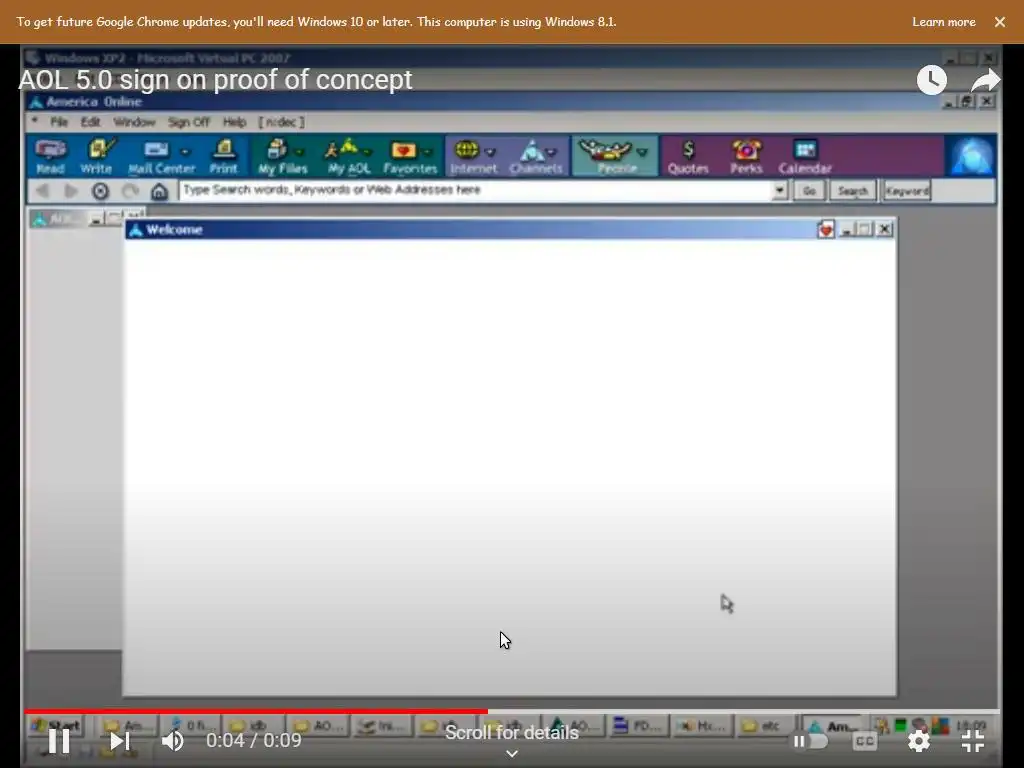Open the My AOL toolbar icon
The image size is (1024, 768).
349,157
